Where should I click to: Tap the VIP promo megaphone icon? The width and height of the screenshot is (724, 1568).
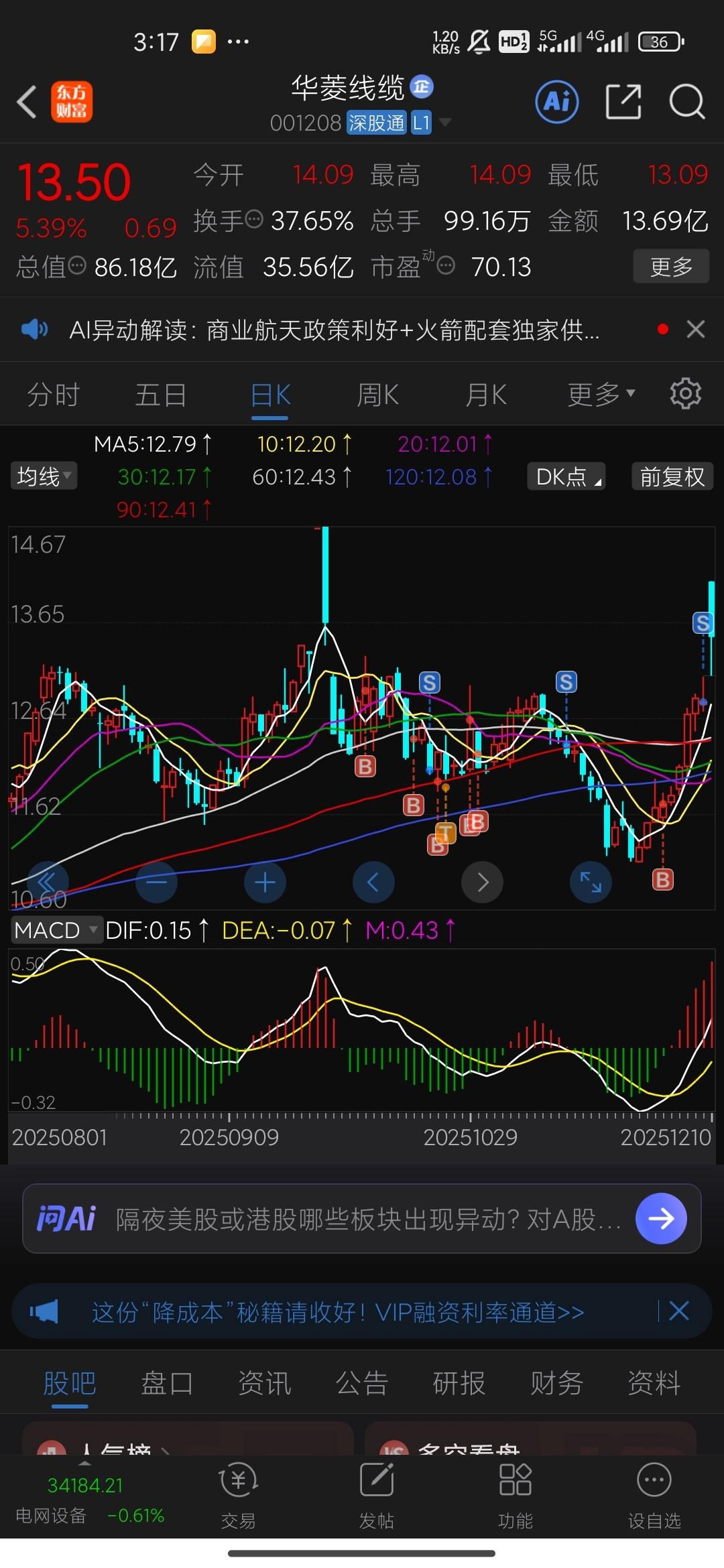(44, 1311)
